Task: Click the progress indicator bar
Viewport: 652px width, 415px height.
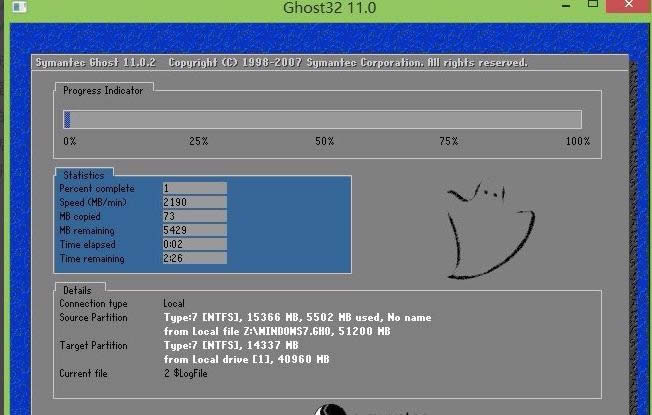Action: pyautogui.click(x=322, y=120)
